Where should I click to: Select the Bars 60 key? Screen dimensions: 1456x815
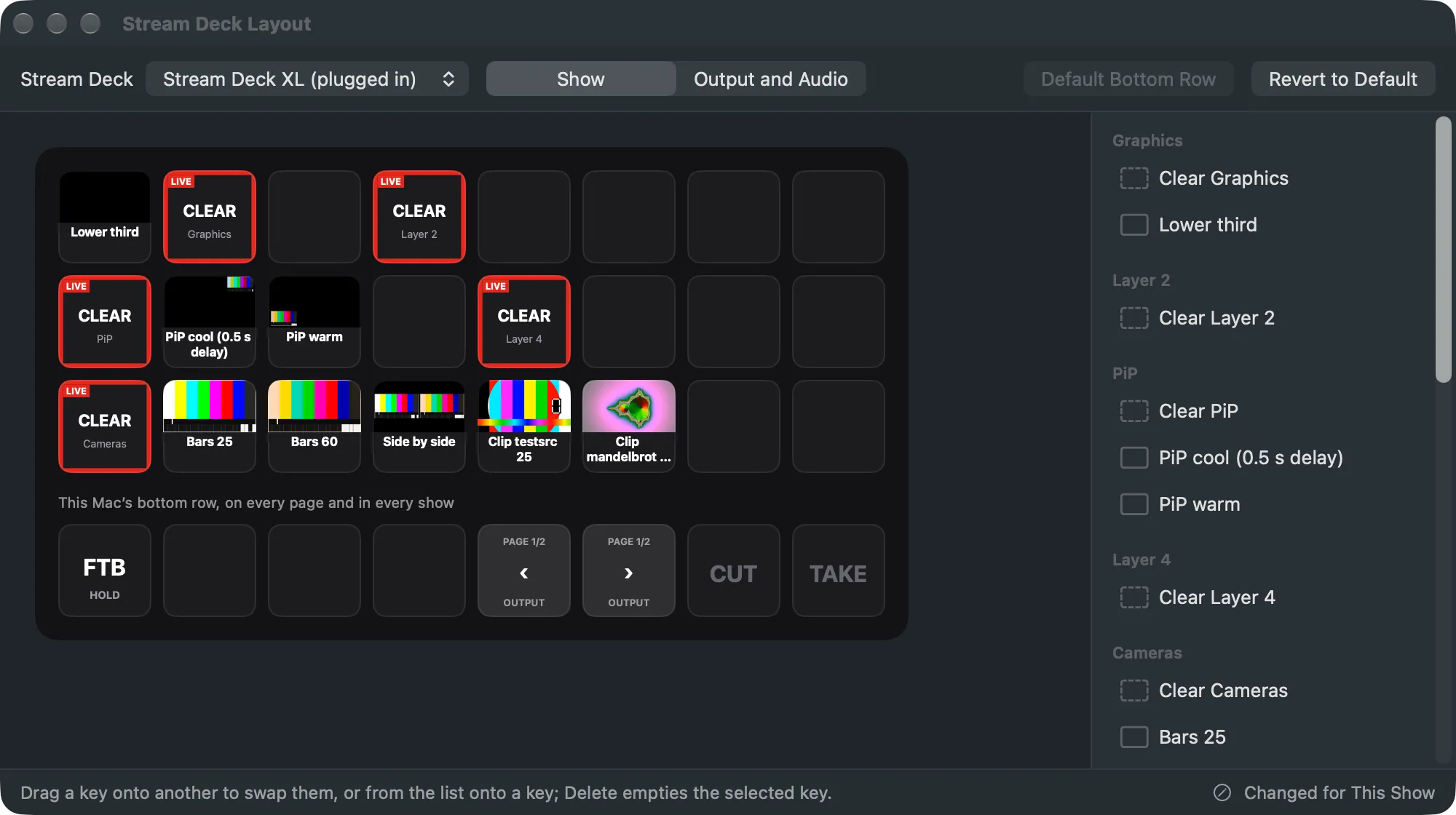tap(314, 426)
